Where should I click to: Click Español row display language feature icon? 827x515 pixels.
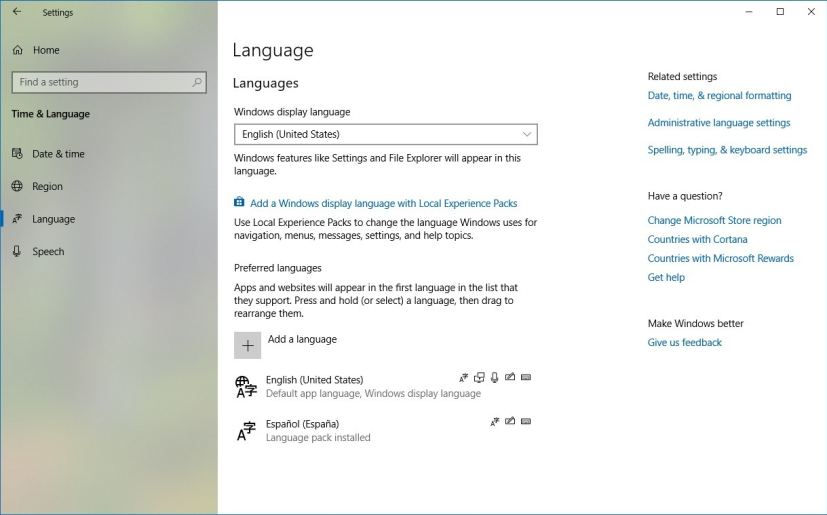(494, 422)
